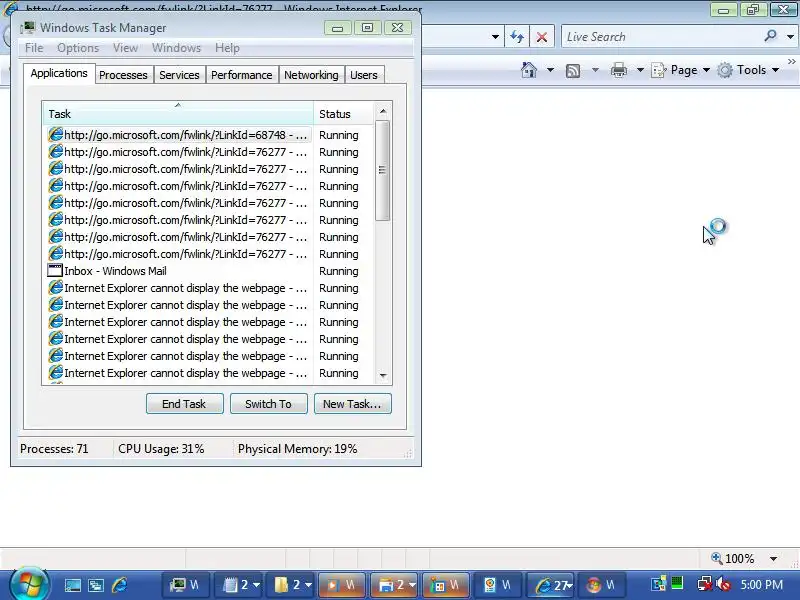Click the Task Manager title bar icon
Screen dimensions: 800x600
28,28
